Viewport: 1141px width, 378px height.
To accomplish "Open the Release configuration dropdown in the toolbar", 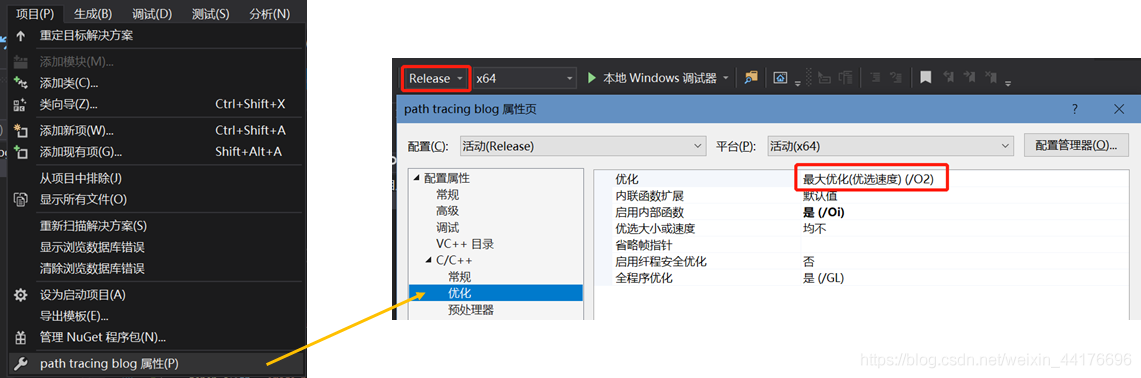I will [435, 78].
